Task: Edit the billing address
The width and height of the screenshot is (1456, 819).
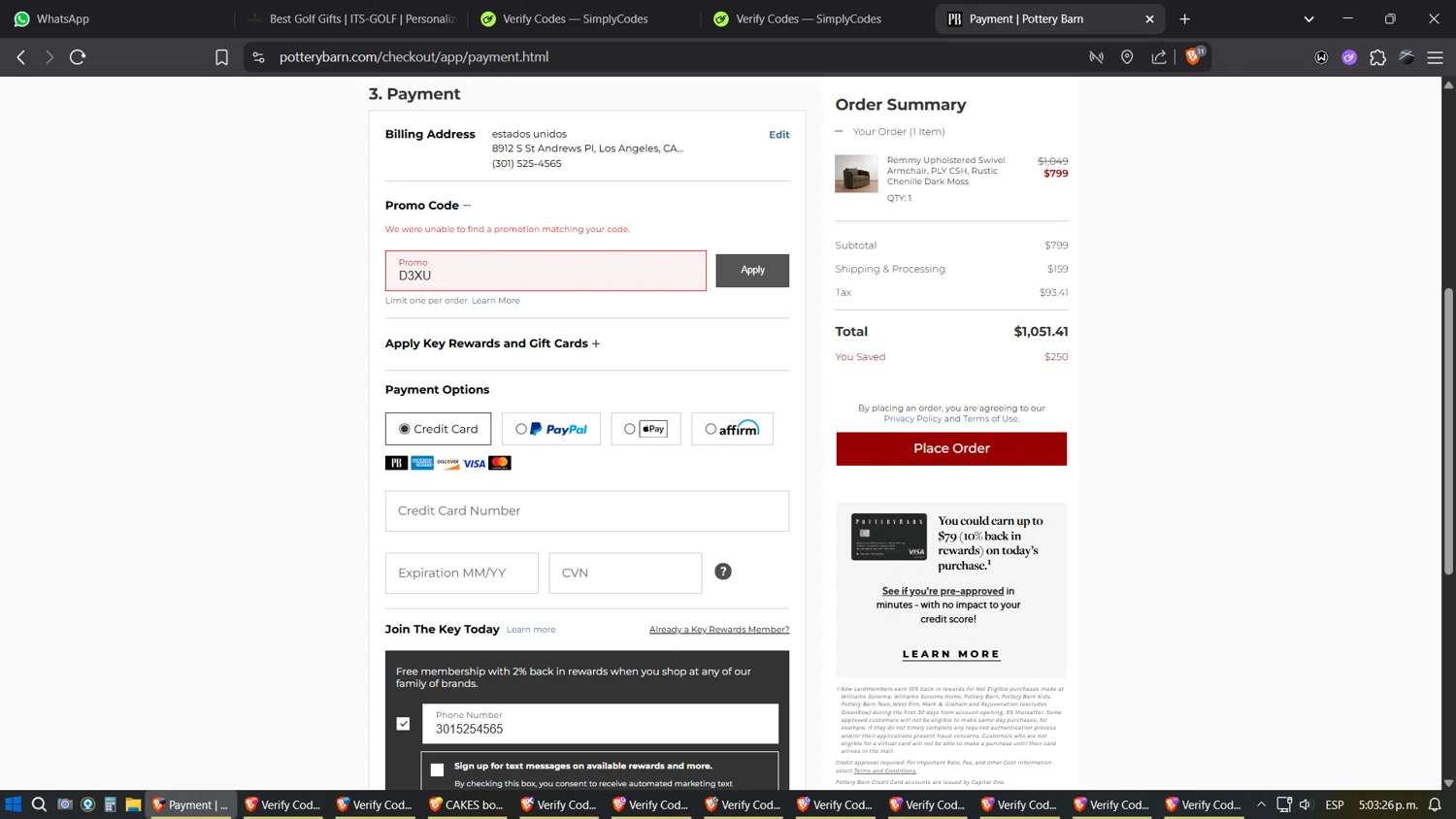Action: [x=779, y=135]
